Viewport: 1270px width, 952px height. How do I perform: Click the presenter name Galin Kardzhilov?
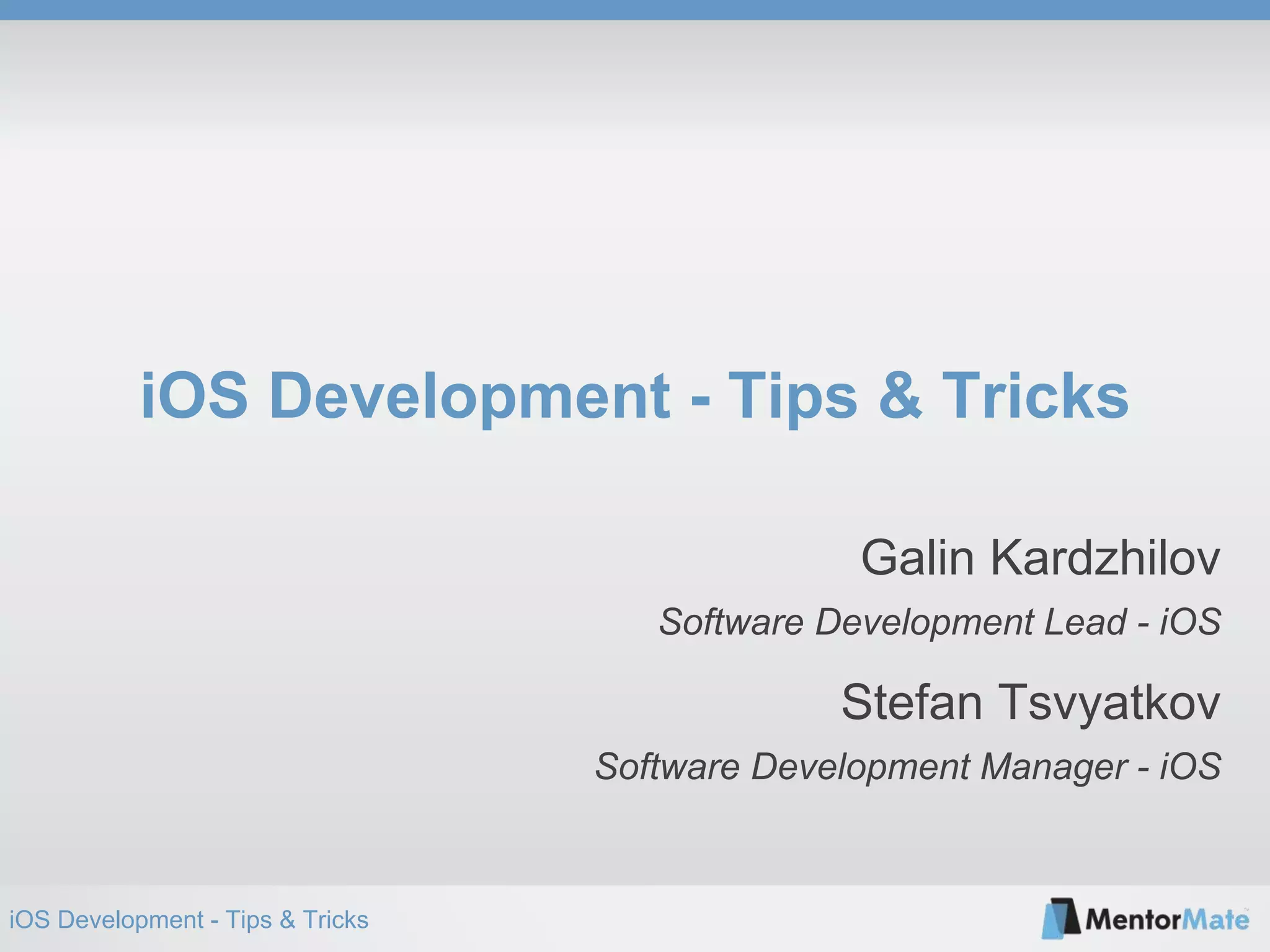point(1040,558)
